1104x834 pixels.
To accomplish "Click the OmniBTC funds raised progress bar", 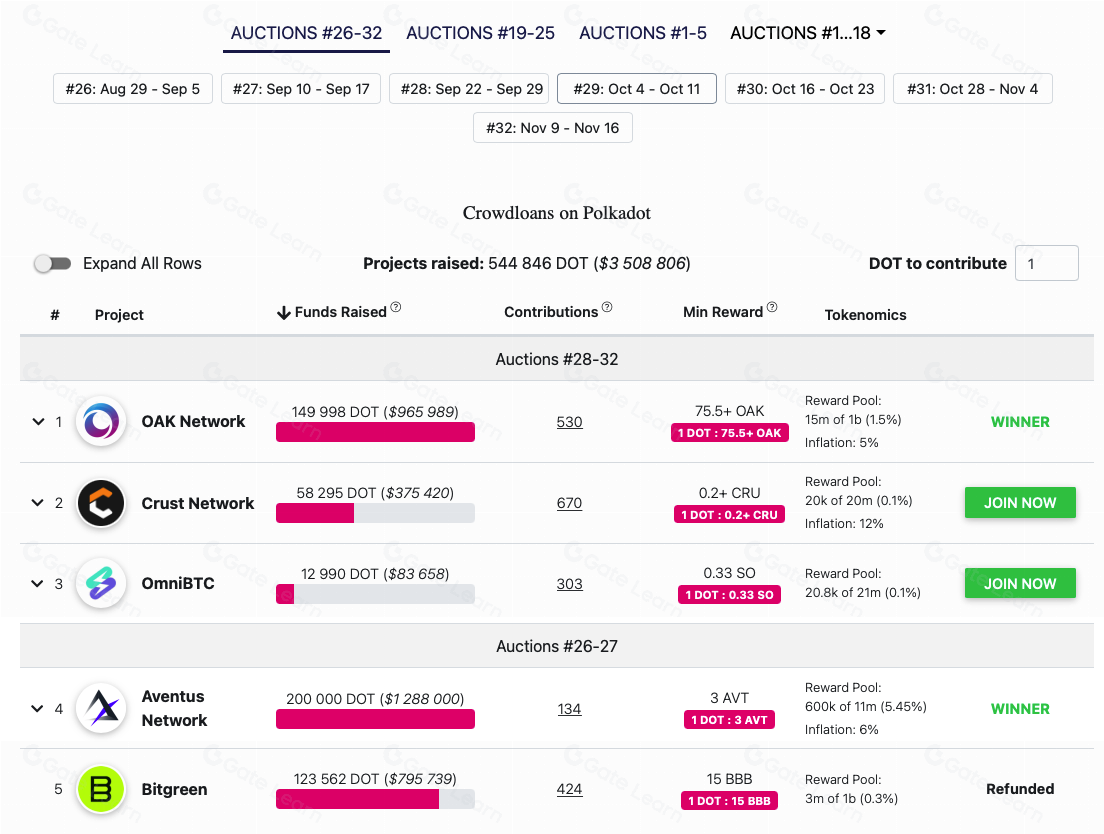I will point(375,594).
